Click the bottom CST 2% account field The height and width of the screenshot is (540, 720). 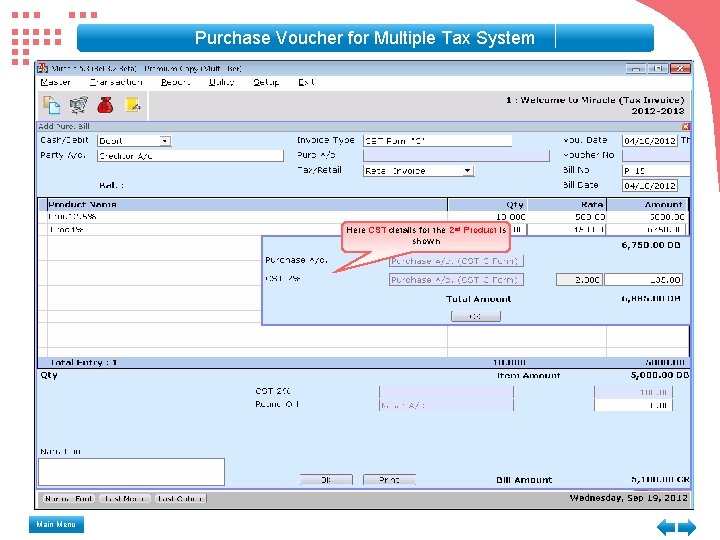point(446,392)
